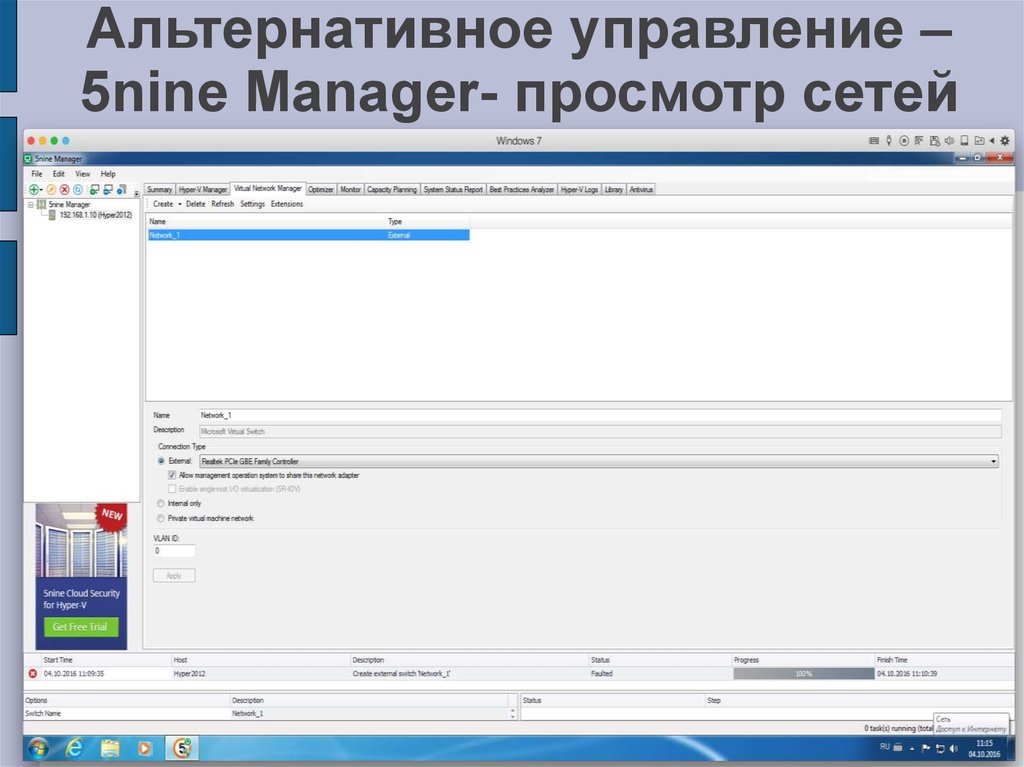Open the toolbar overflow arrow
Viewport: 1024px width, 767px height.
[136, 193]
